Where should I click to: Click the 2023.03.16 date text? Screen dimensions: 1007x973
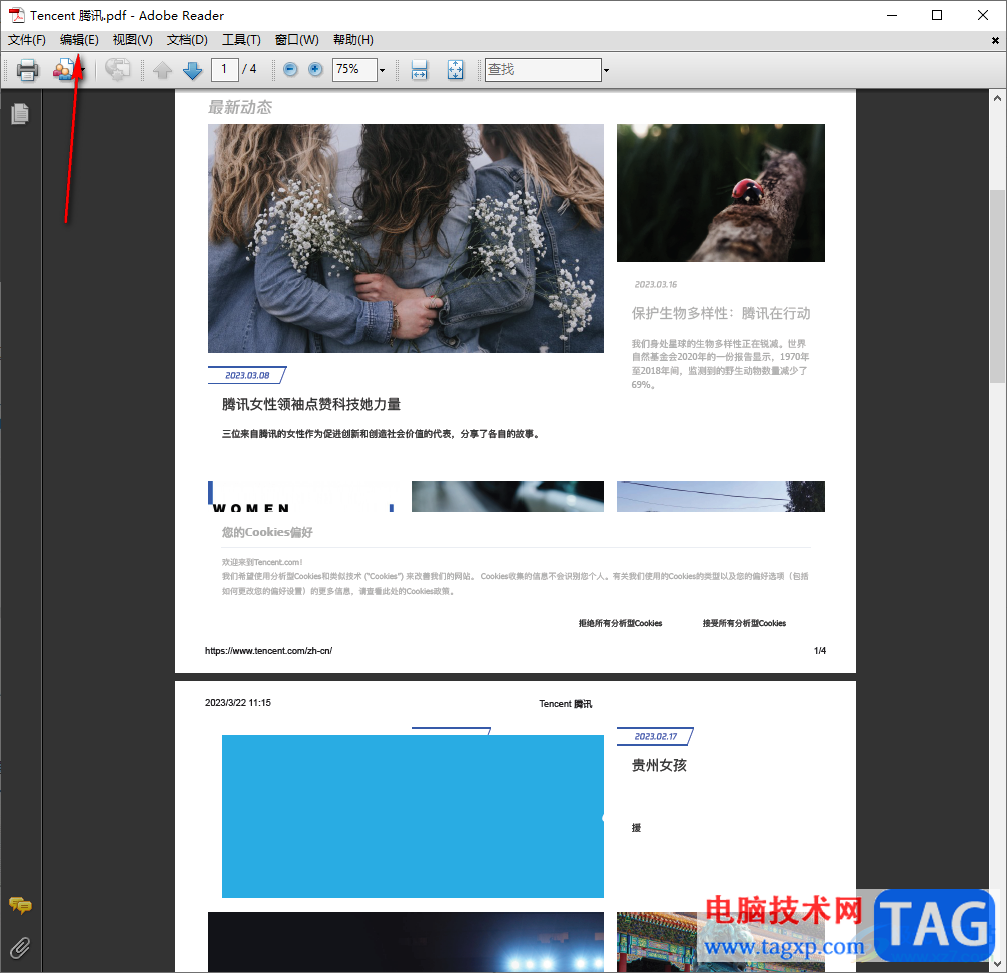pyautogui.click(x=655, y=284)
